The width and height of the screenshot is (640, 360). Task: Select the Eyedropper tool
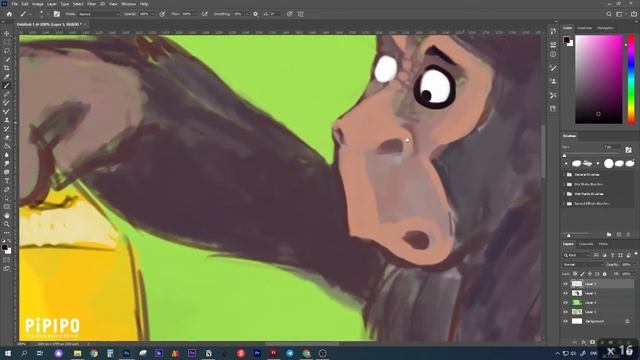(x=7, y=77)
